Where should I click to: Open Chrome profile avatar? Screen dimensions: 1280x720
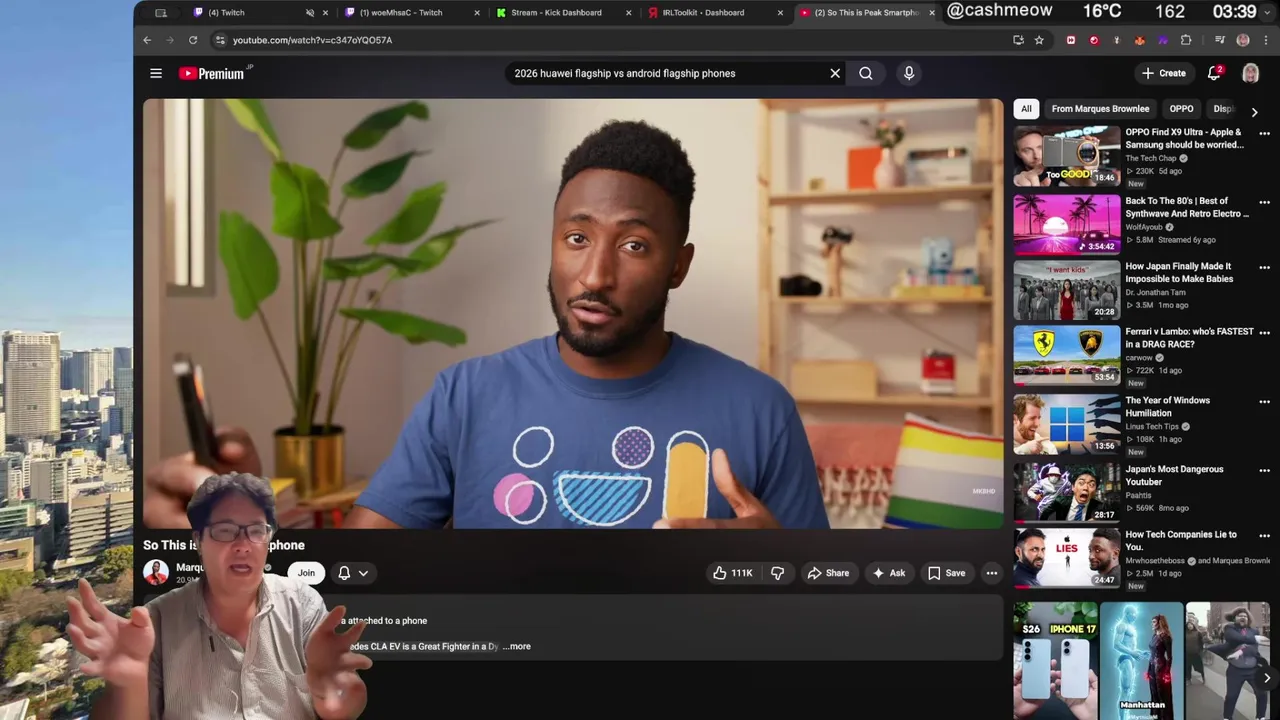[x=1243, y=40]
